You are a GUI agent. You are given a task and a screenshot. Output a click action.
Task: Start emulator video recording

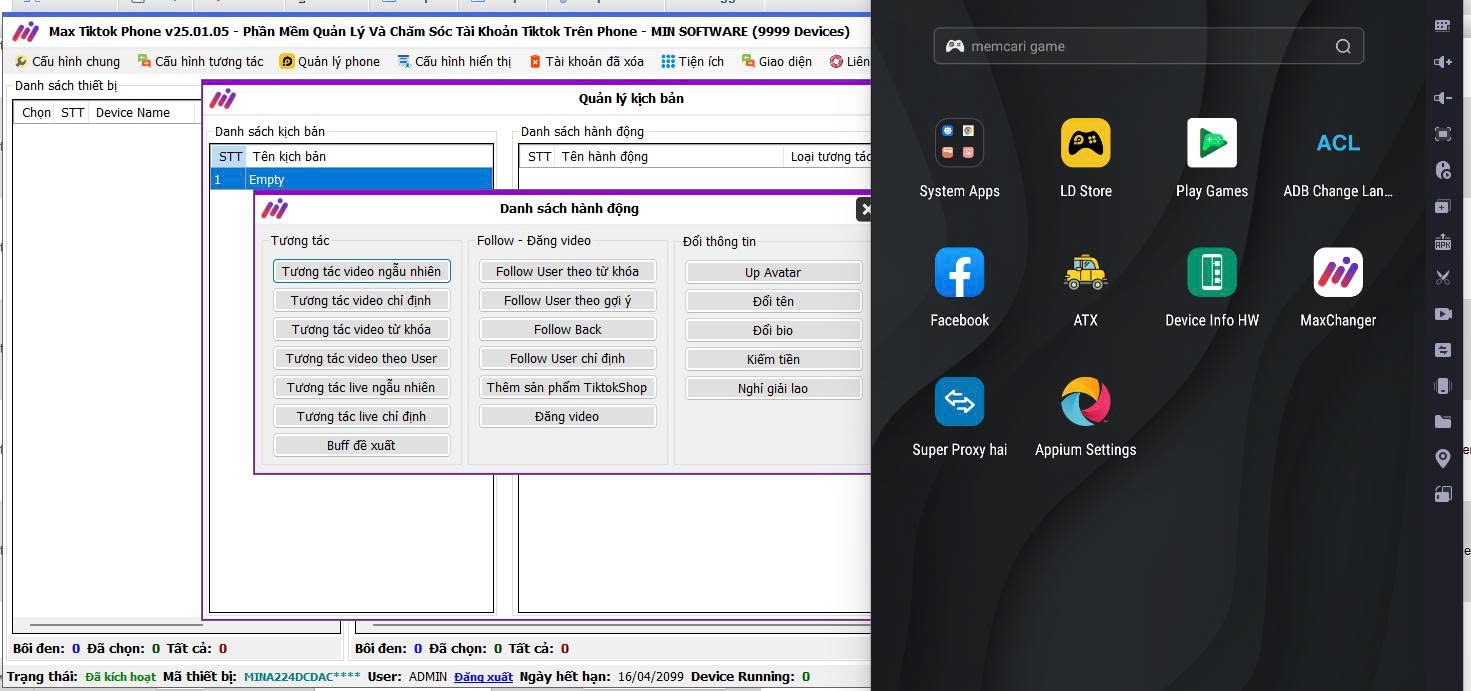[x=1443, y=314]
